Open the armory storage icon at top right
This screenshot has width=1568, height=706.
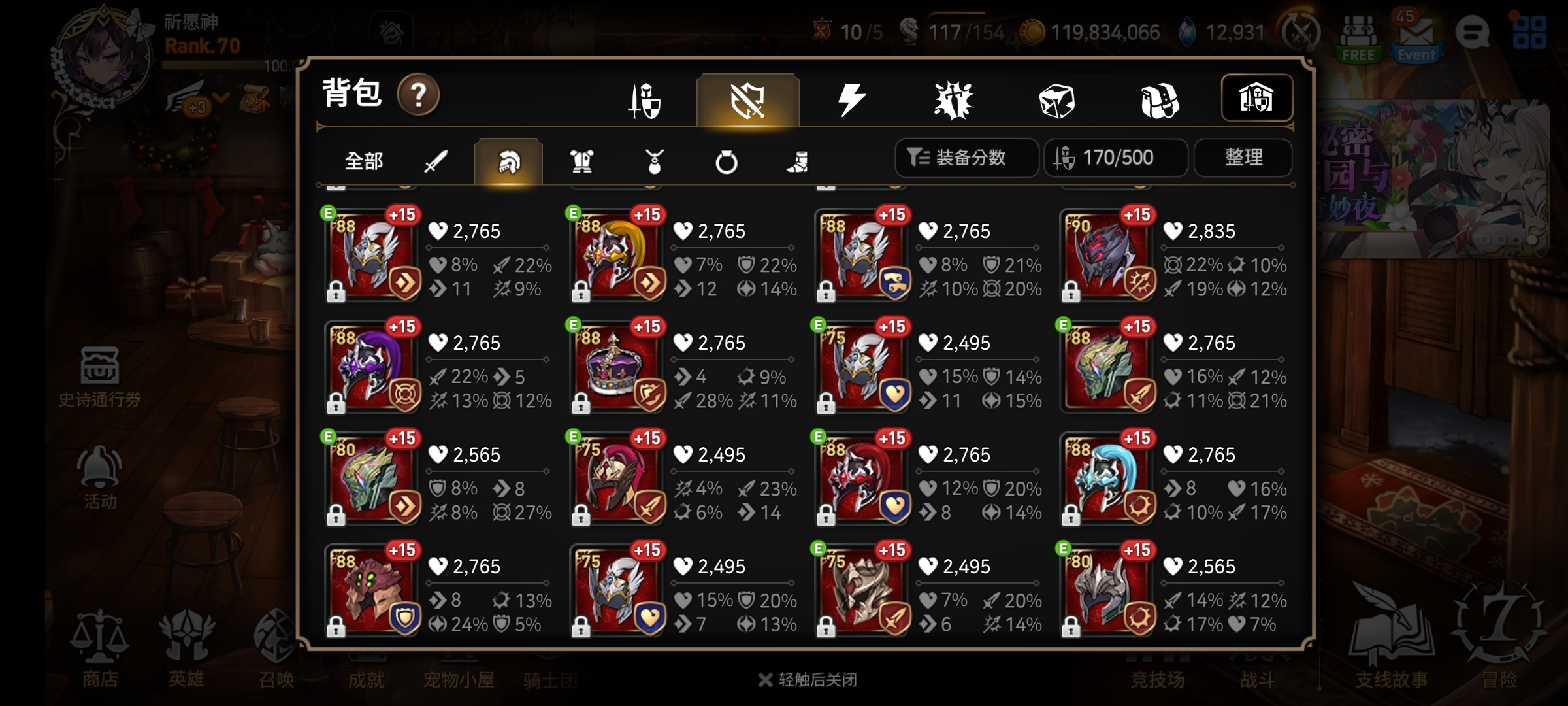click(x=1256, y=98)
